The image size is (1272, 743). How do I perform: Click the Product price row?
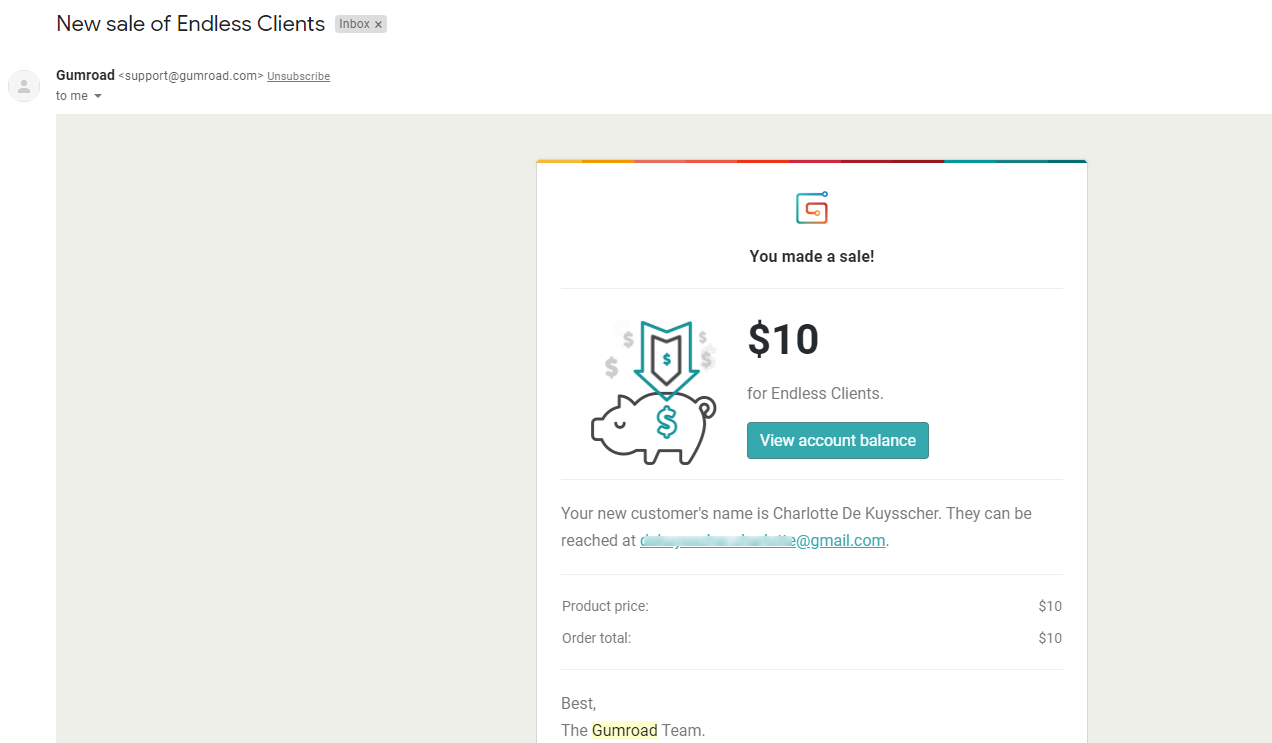click(x=812, y=606)
